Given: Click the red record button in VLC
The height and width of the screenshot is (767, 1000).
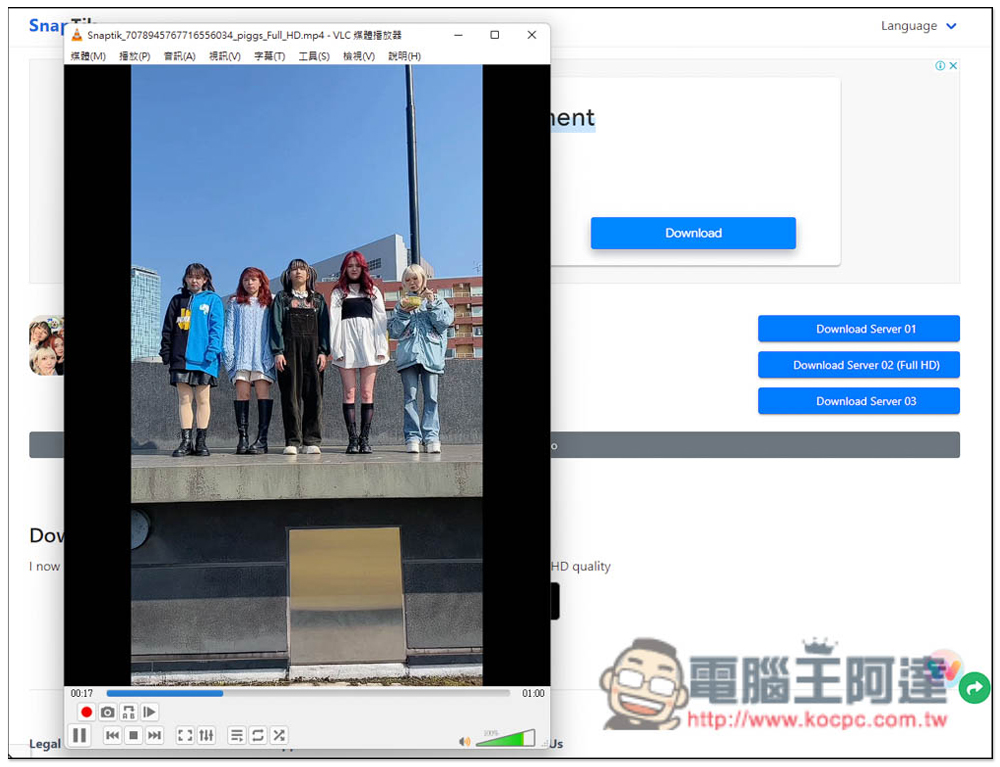Looking at the screenshot, I should pyautogui.click(x=86, y=712).
